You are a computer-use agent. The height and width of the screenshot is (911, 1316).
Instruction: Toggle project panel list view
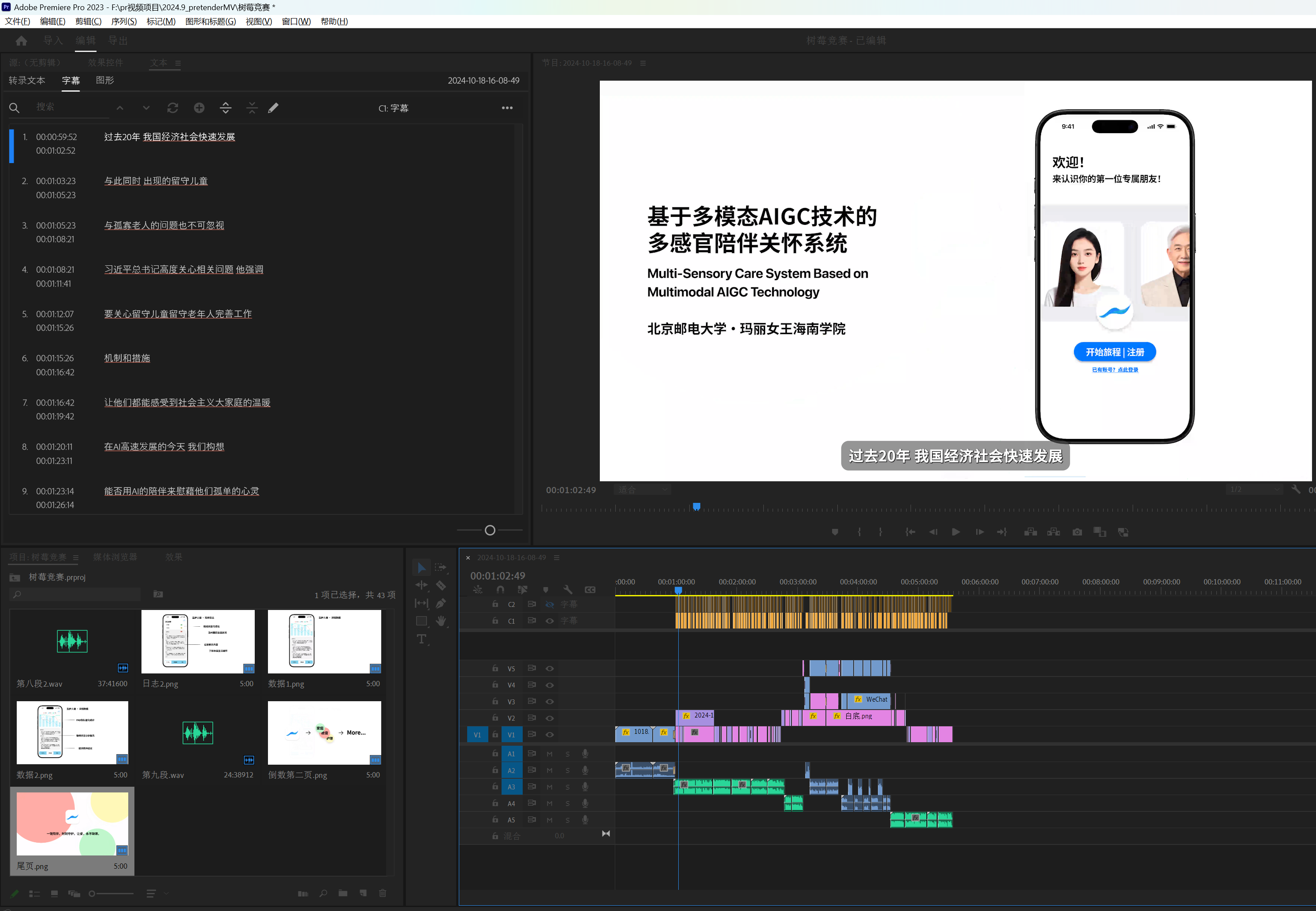pos(34,894)
